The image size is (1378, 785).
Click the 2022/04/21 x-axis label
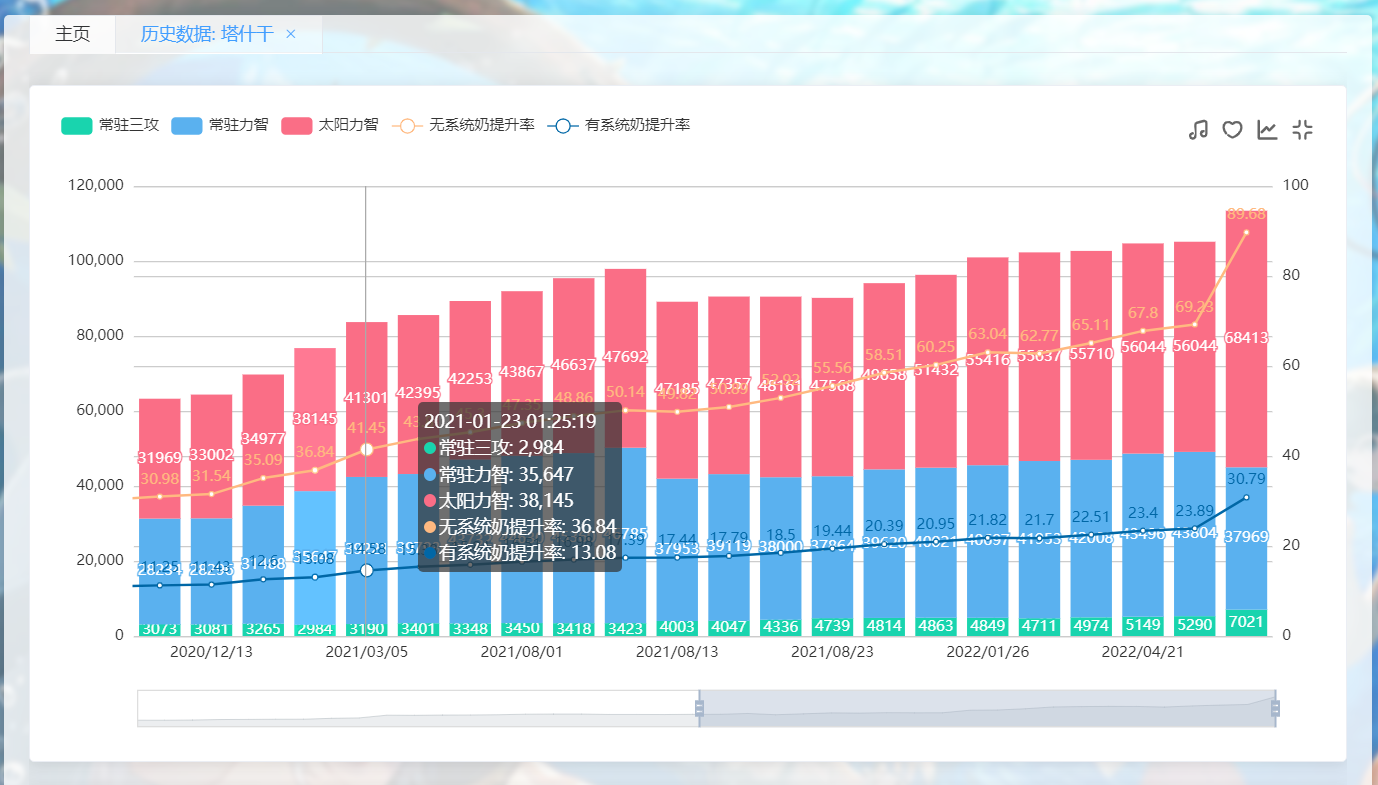(1143, 652)
